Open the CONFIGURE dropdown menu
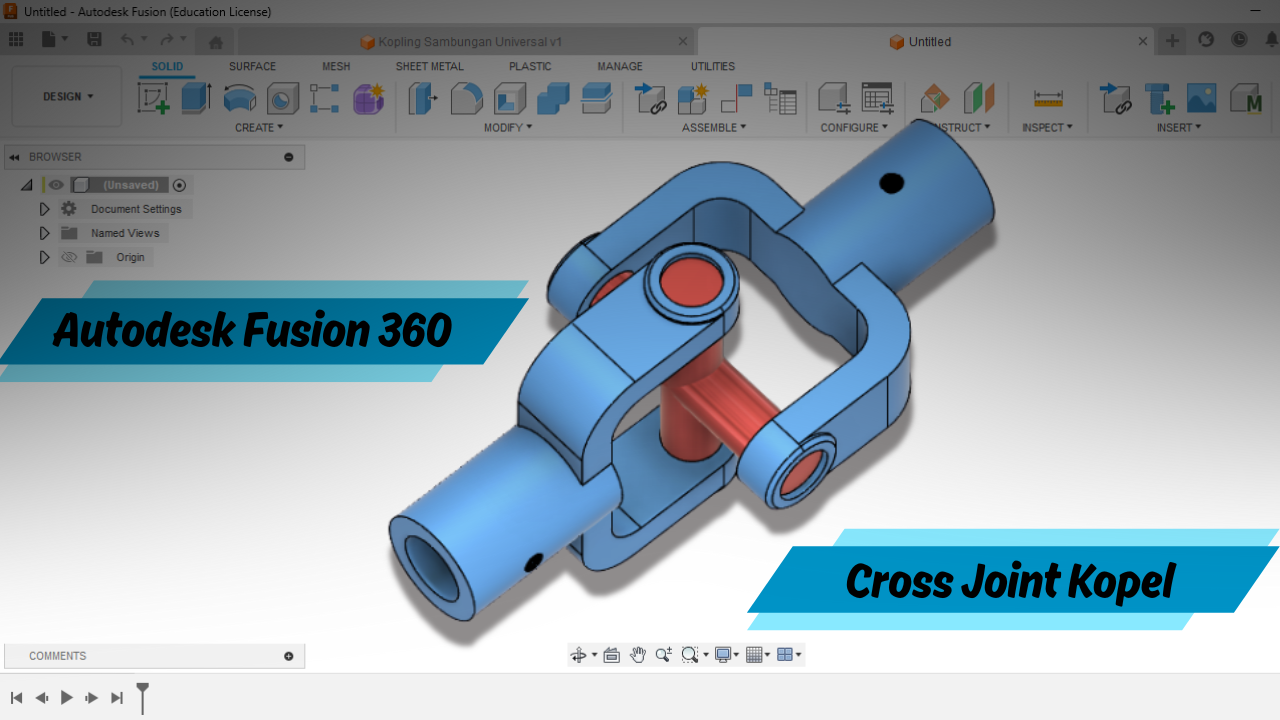Viewport: 1280px width, 720px height. pos(855,127)
